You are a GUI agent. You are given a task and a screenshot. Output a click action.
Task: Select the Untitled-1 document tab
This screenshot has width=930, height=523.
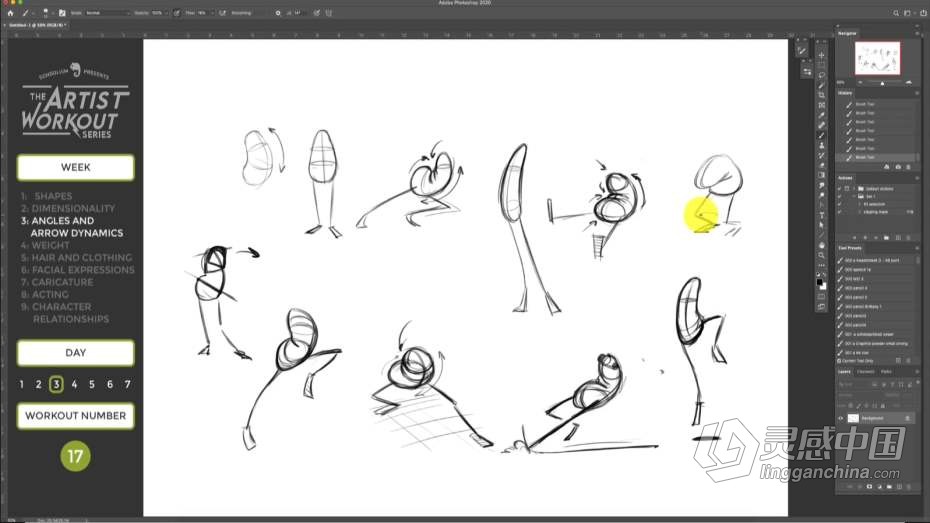(37, 25)
